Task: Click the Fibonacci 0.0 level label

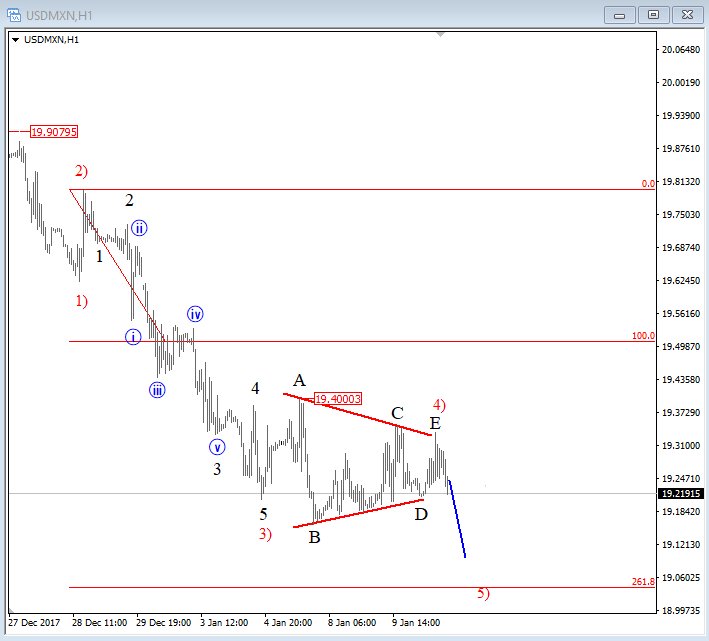Action: tap(648, 184)
